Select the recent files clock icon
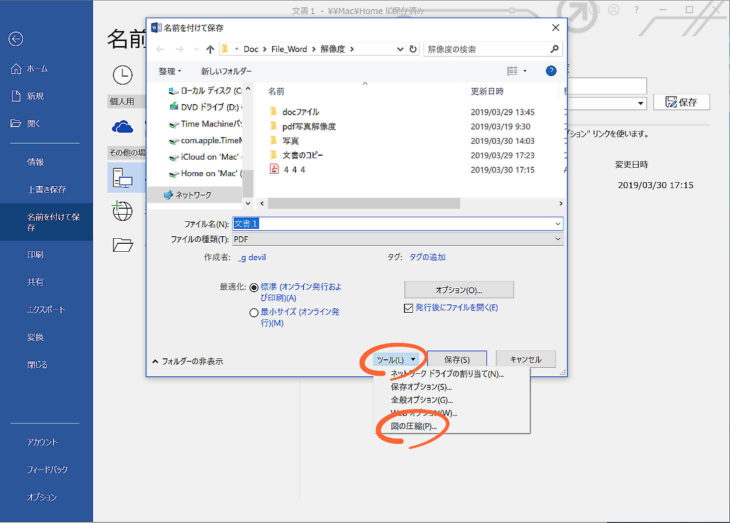Screen dimensions: 730x523 (122, 74)
